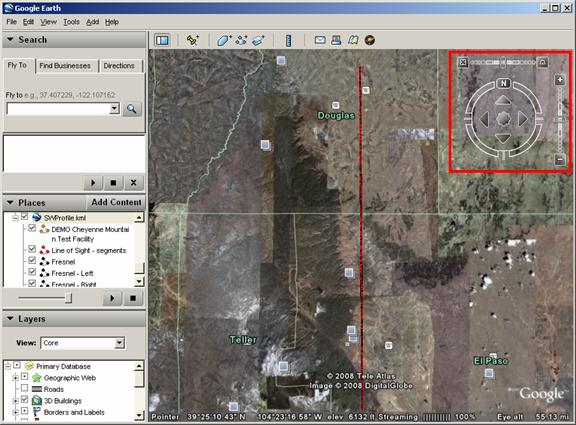The width and height of the screenshot is (576, 425).
Task: Collapse the Primary Database tree node
Action: pos(8,366)
